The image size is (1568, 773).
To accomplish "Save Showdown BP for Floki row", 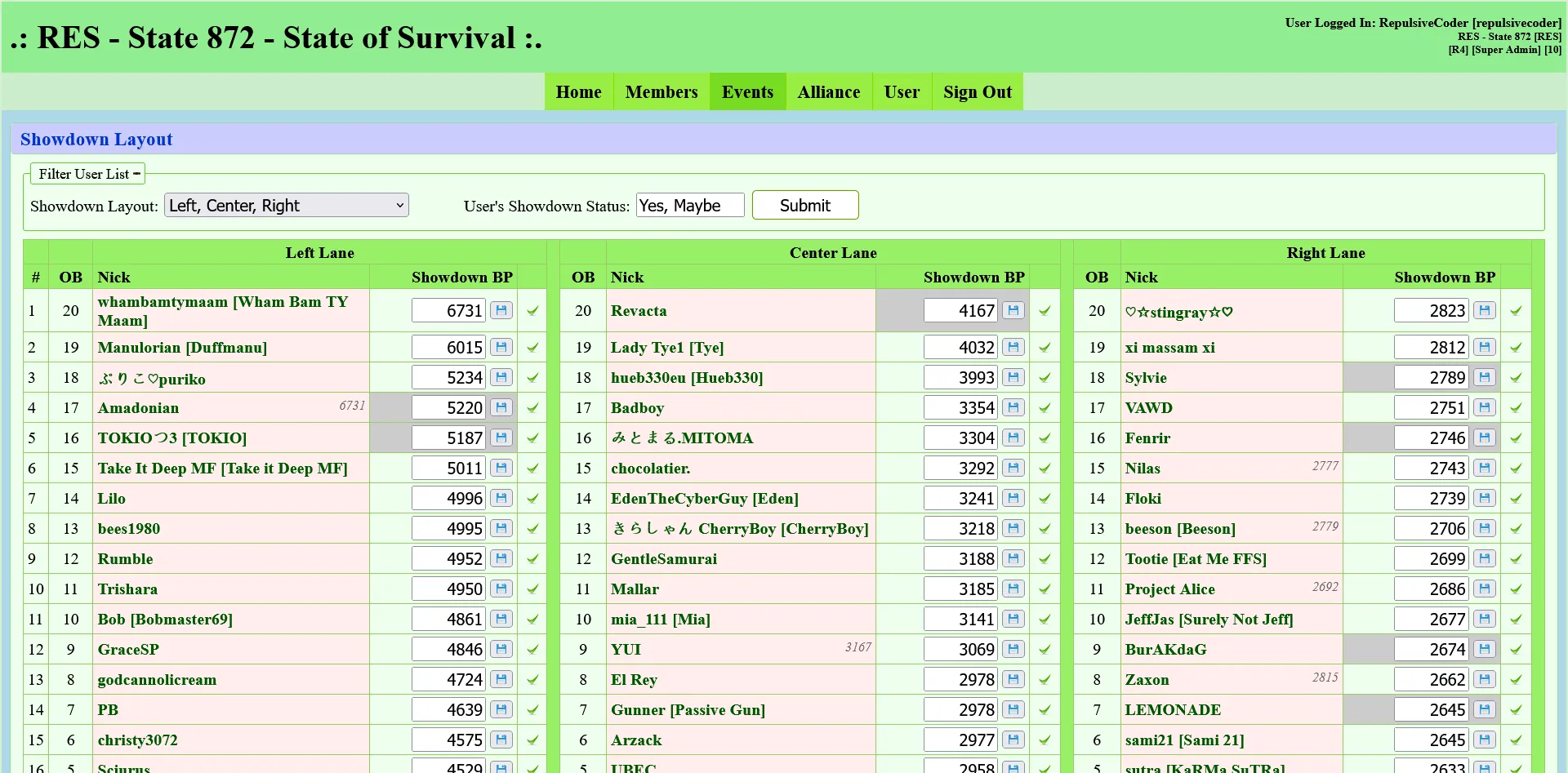I will tap(1485, 498).
